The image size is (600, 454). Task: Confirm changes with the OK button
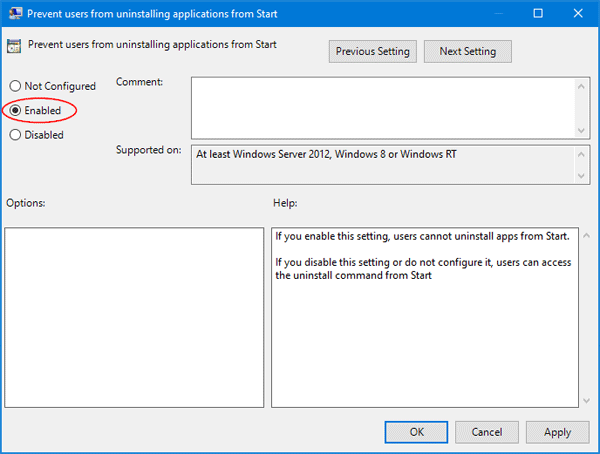[x=417, y=432]
